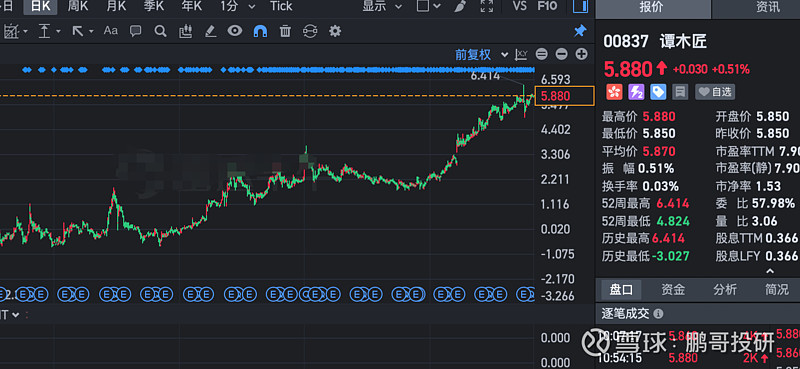Click the sync drawings icon
800x369 pixels.
(x=310, y=32)
